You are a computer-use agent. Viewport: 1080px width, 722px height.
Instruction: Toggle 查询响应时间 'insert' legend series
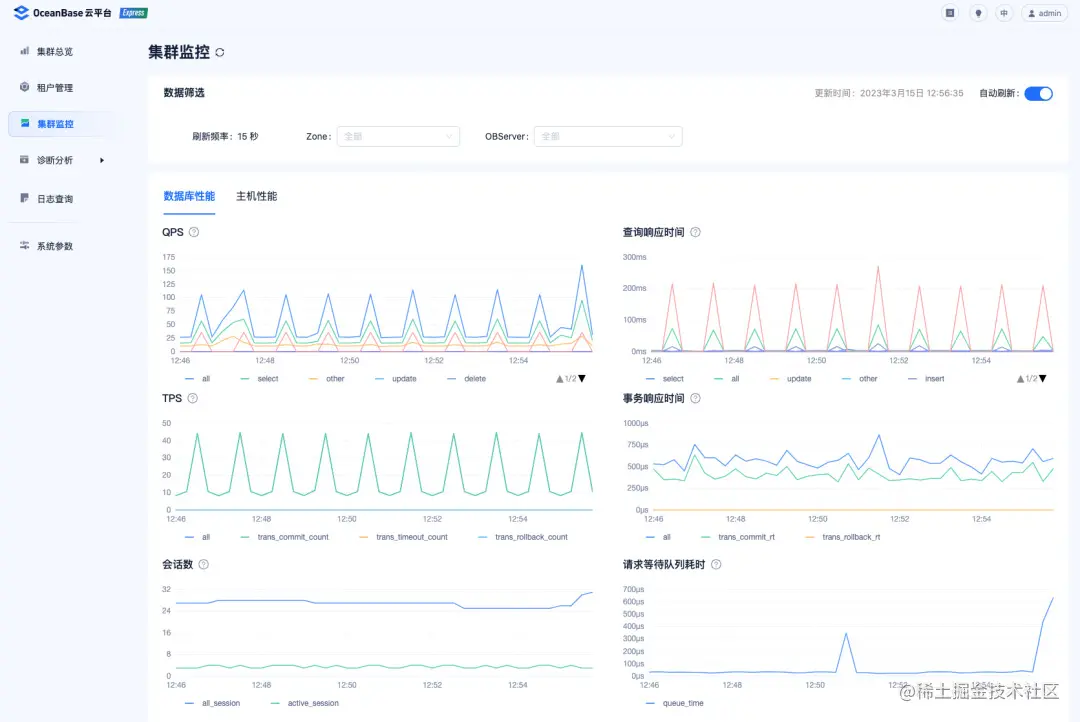click(x=926, y=379)
